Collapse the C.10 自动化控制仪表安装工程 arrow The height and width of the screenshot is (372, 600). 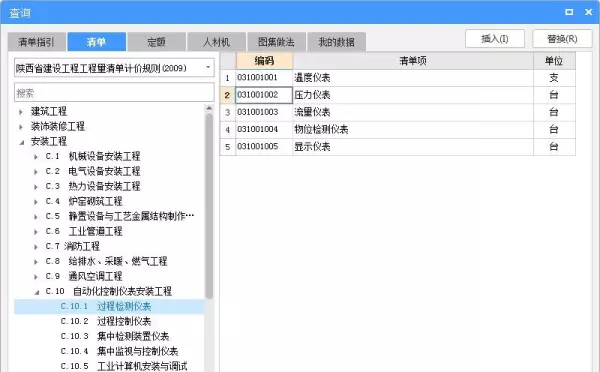(x=37, y=292)
